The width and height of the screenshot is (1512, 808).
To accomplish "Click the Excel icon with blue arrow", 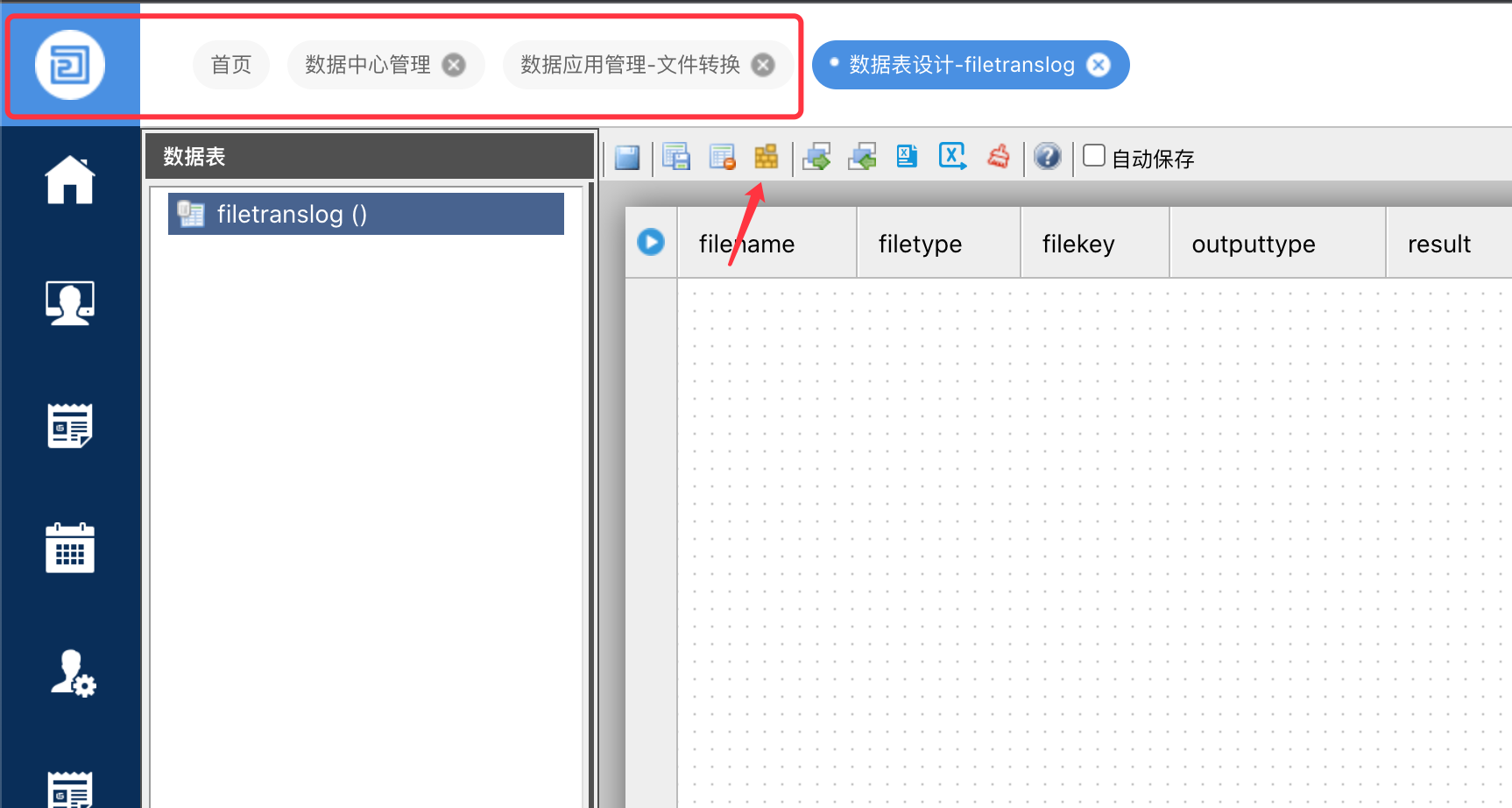I will coord(952,157).
